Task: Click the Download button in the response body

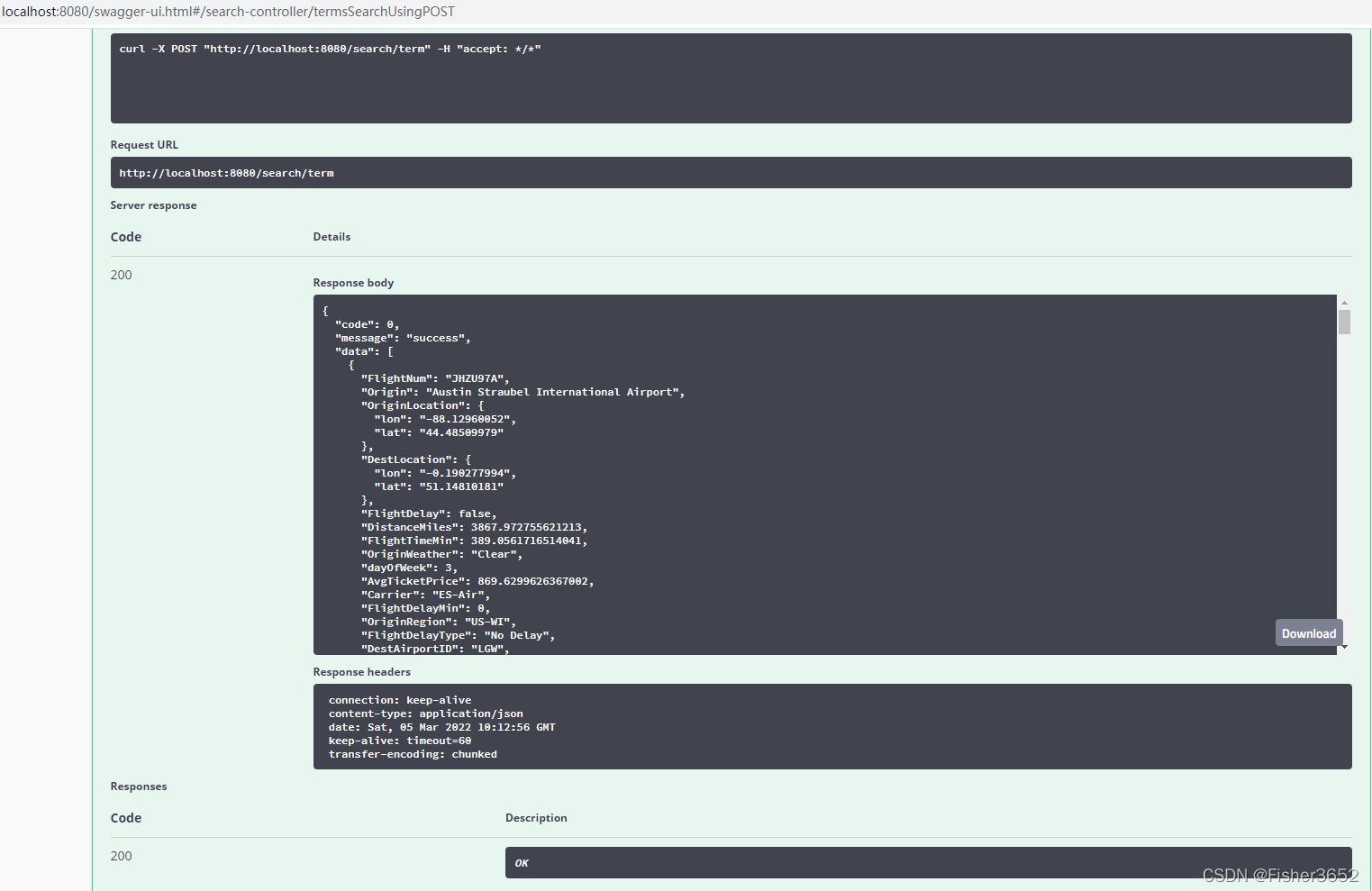Action: (1309, 633)
